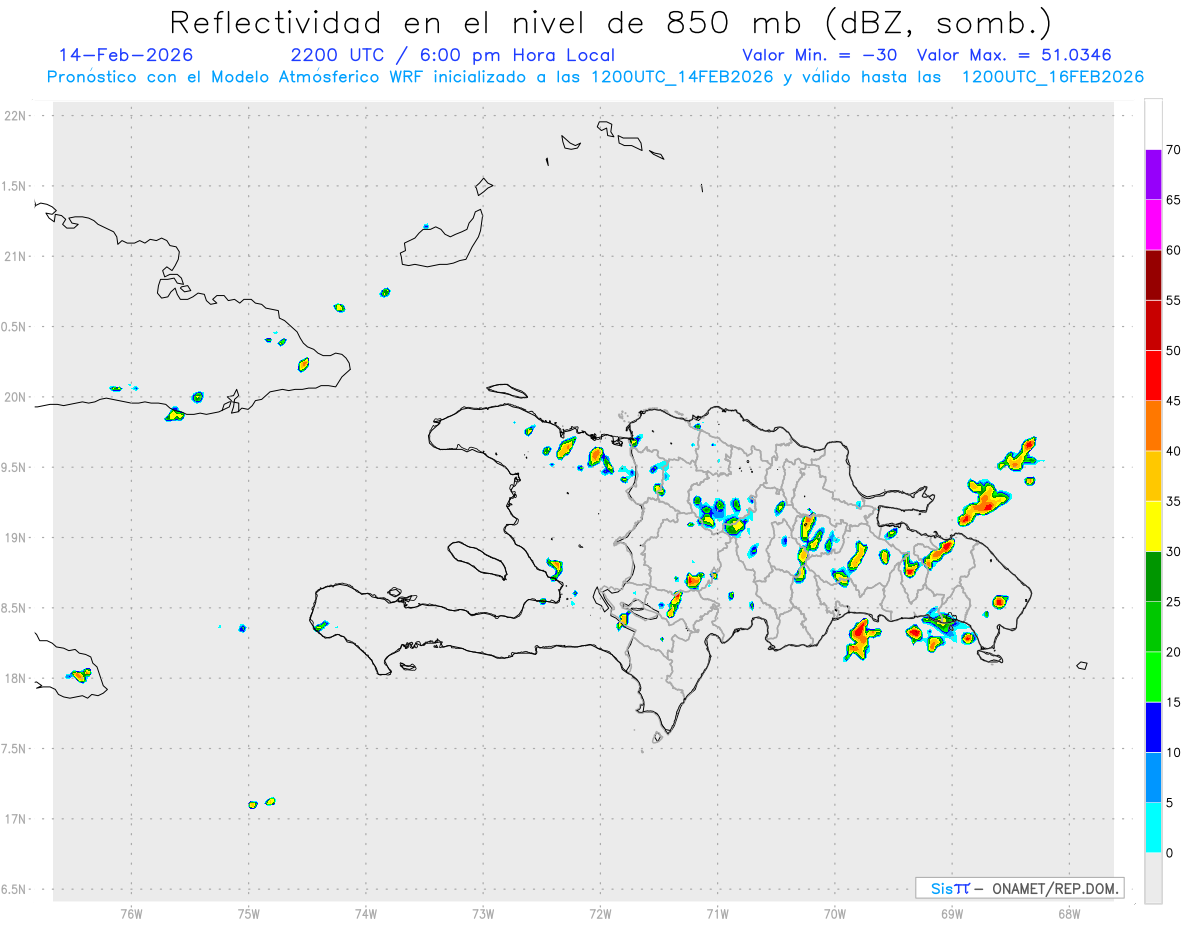Image resolution: width=1200 pixels, height=927 pixels.
Task: Click the "0" color scale label
Action: pos(1169,853)
